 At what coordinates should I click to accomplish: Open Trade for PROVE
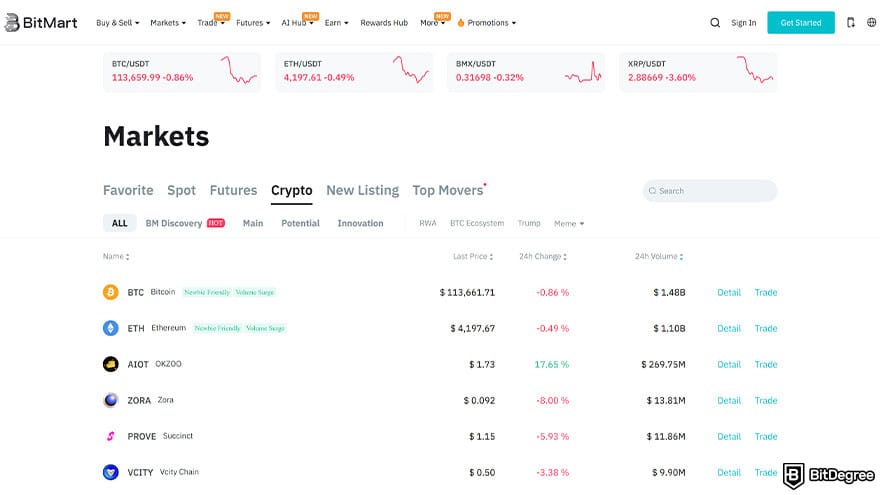point(766,436)
